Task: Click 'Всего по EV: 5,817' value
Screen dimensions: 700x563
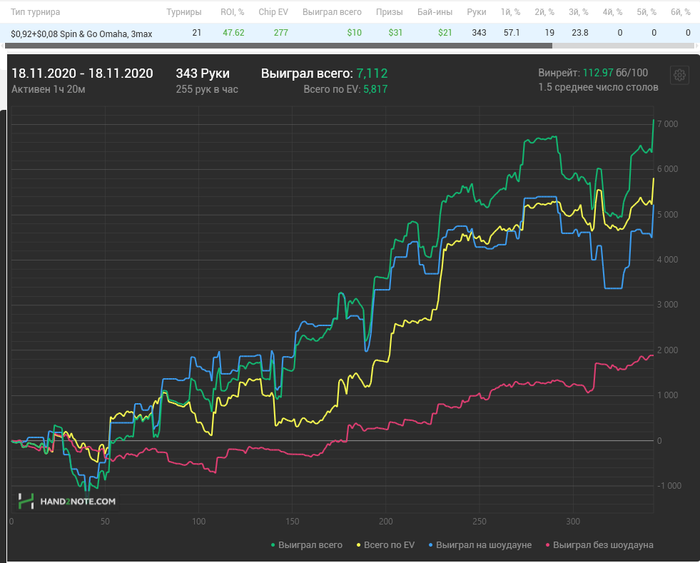Action: click(x=345, y=89)
